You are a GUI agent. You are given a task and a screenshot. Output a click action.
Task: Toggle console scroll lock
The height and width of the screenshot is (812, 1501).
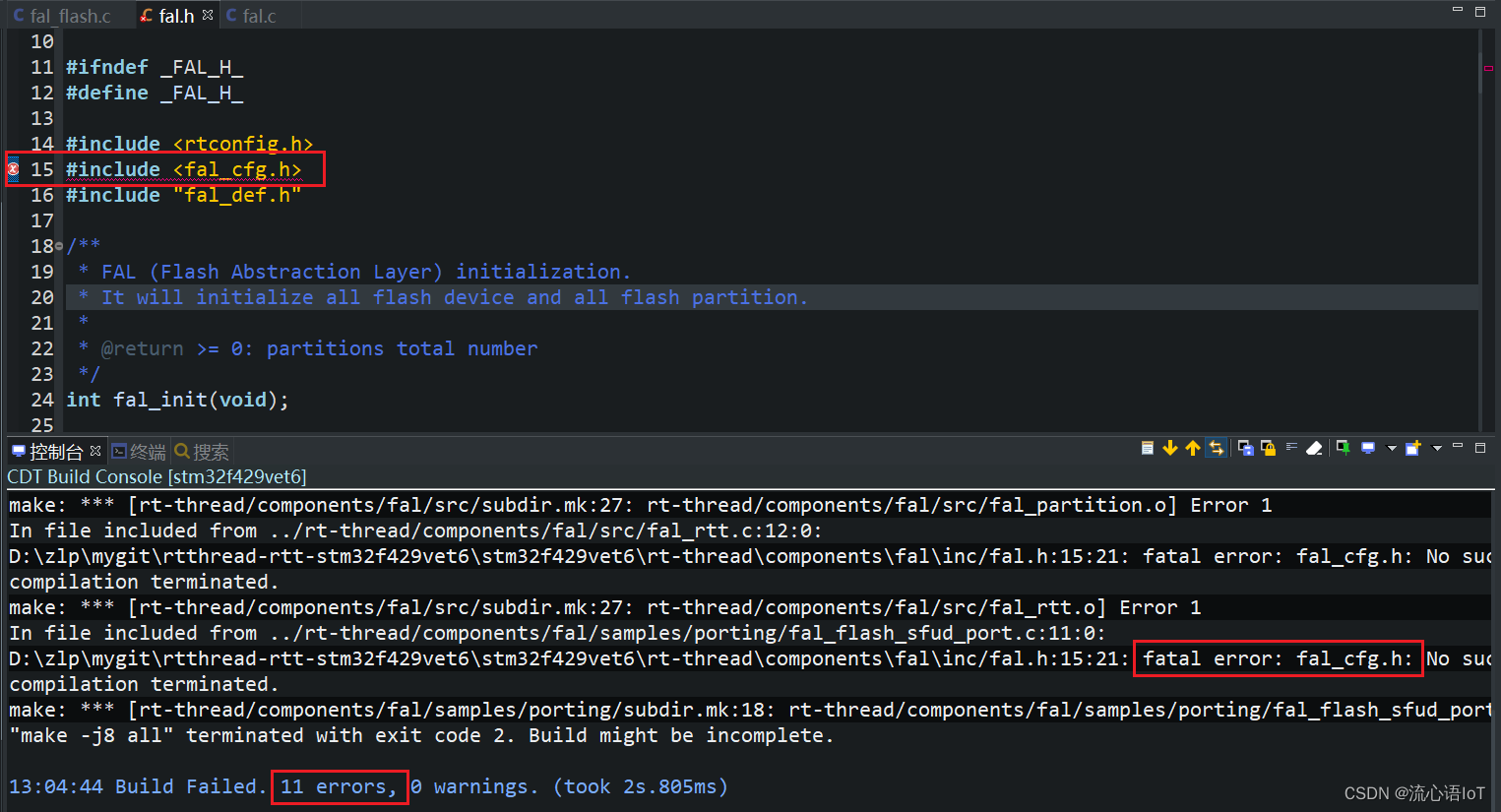(1268, 448)
